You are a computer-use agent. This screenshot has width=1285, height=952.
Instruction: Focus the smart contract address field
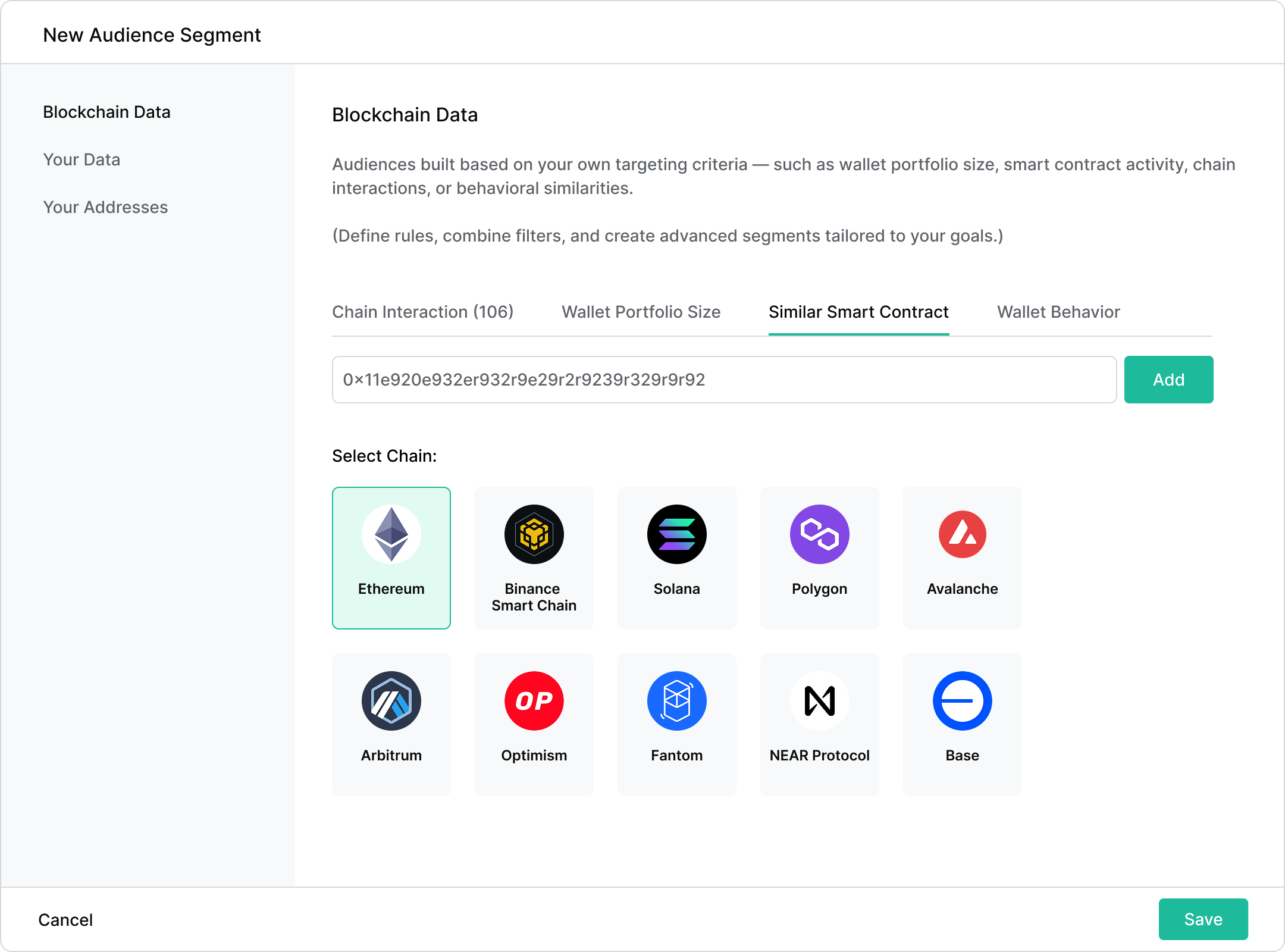tap(724, 380)
